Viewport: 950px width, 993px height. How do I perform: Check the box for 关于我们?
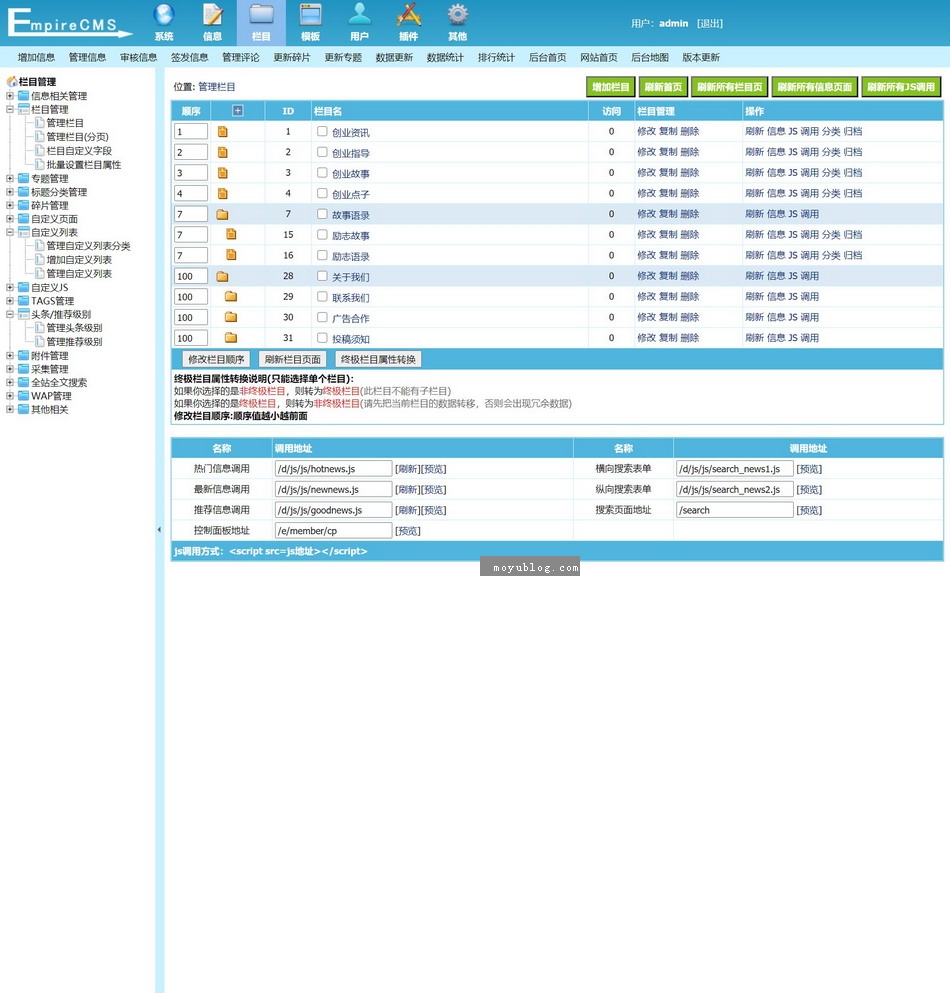pos(322,276)
